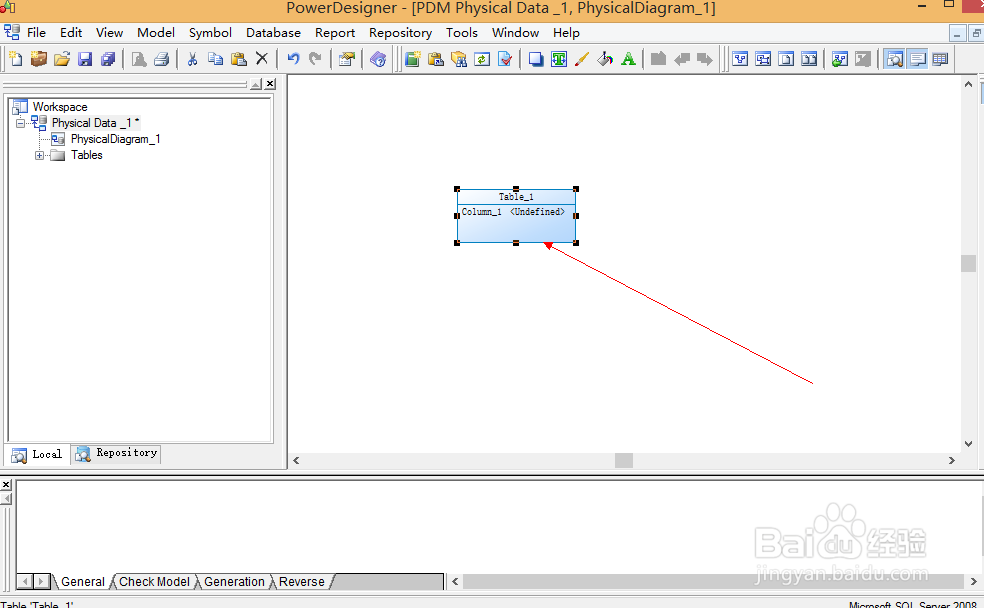Select the Line Style paintbrush icon
Viewport: 984px width, 608px height.
[x=582, y=59]
